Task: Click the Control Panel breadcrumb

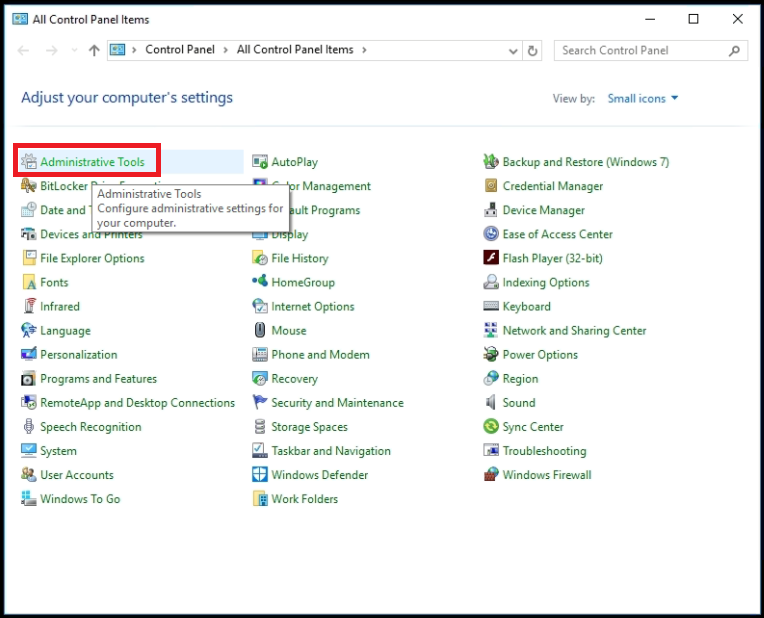Action: tap(180, 50)
